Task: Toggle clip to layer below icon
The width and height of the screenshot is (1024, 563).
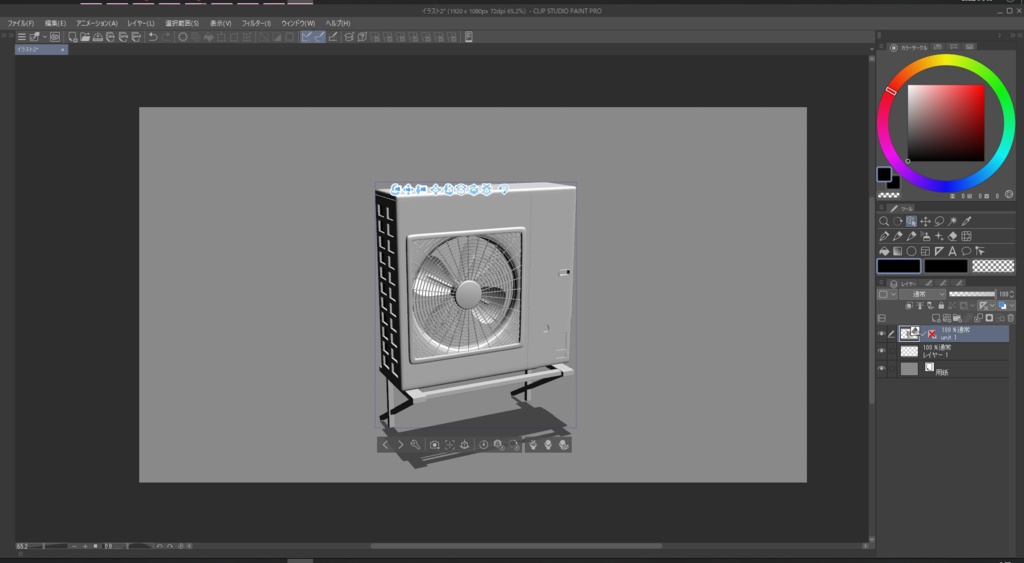Action: pos(909,306)
